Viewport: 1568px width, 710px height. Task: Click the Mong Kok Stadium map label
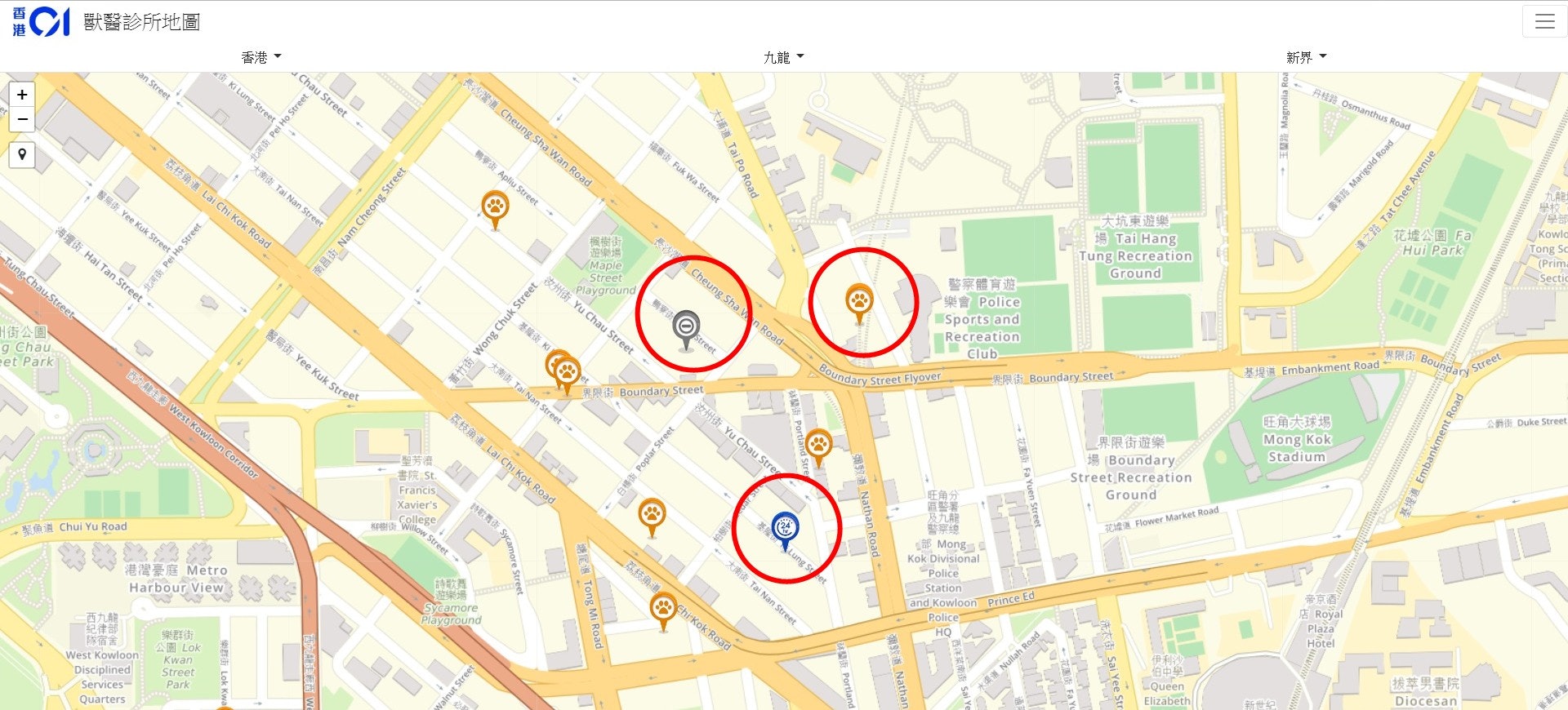pyautogui.click(x=1297, y=439)
